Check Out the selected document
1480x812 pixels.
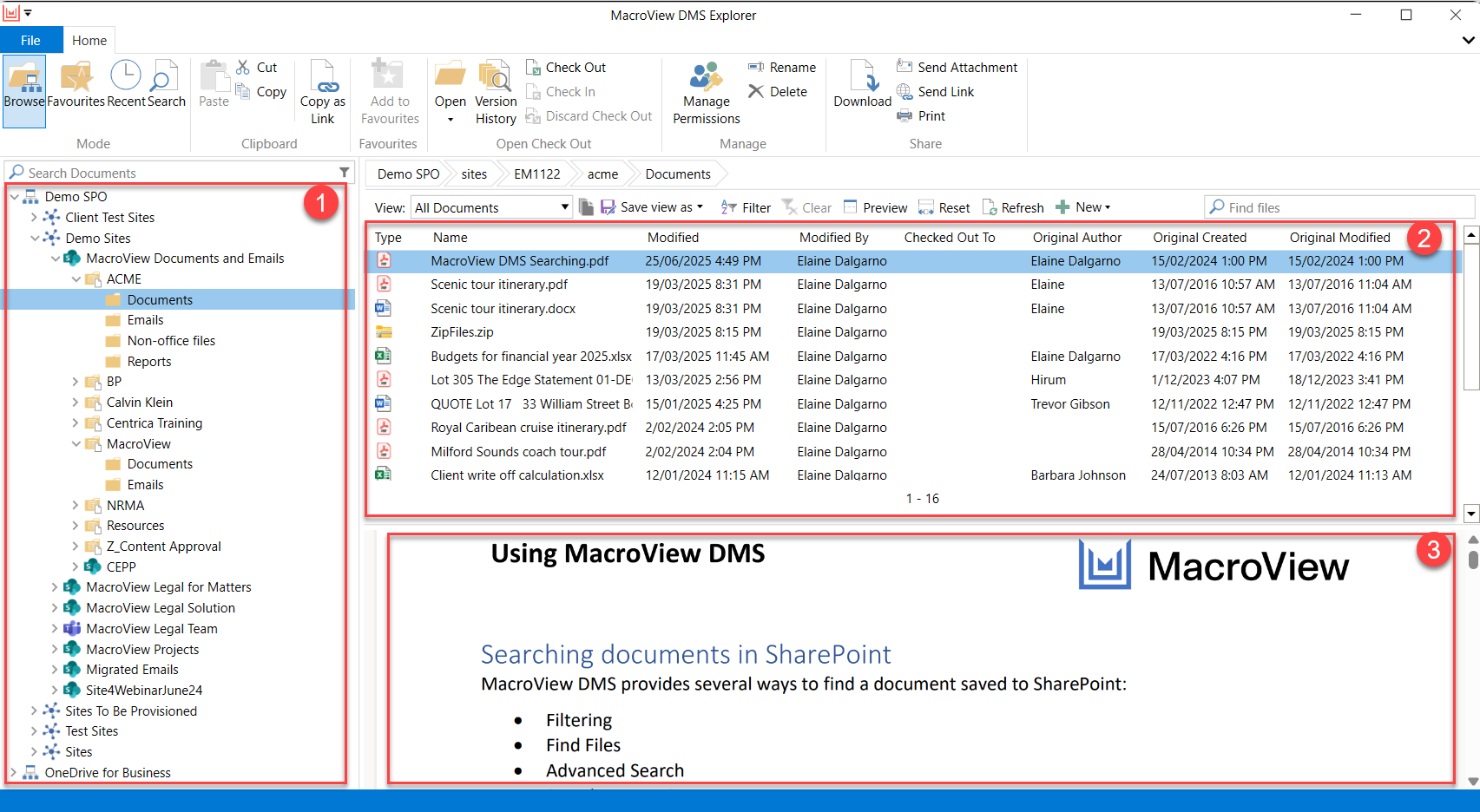[x=566, y=67]
